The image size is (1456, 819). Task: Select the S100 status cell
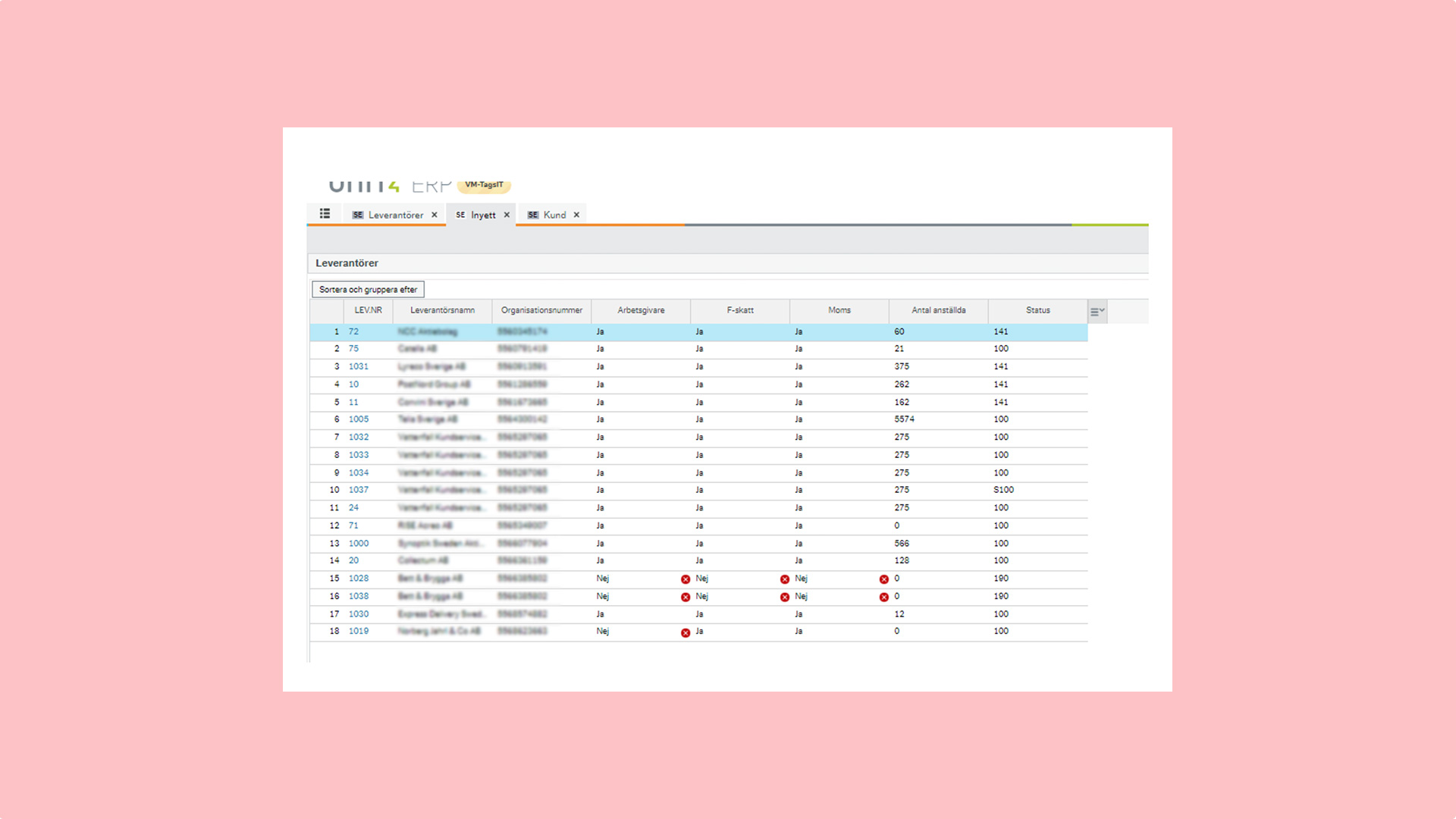pos(1038,490)
